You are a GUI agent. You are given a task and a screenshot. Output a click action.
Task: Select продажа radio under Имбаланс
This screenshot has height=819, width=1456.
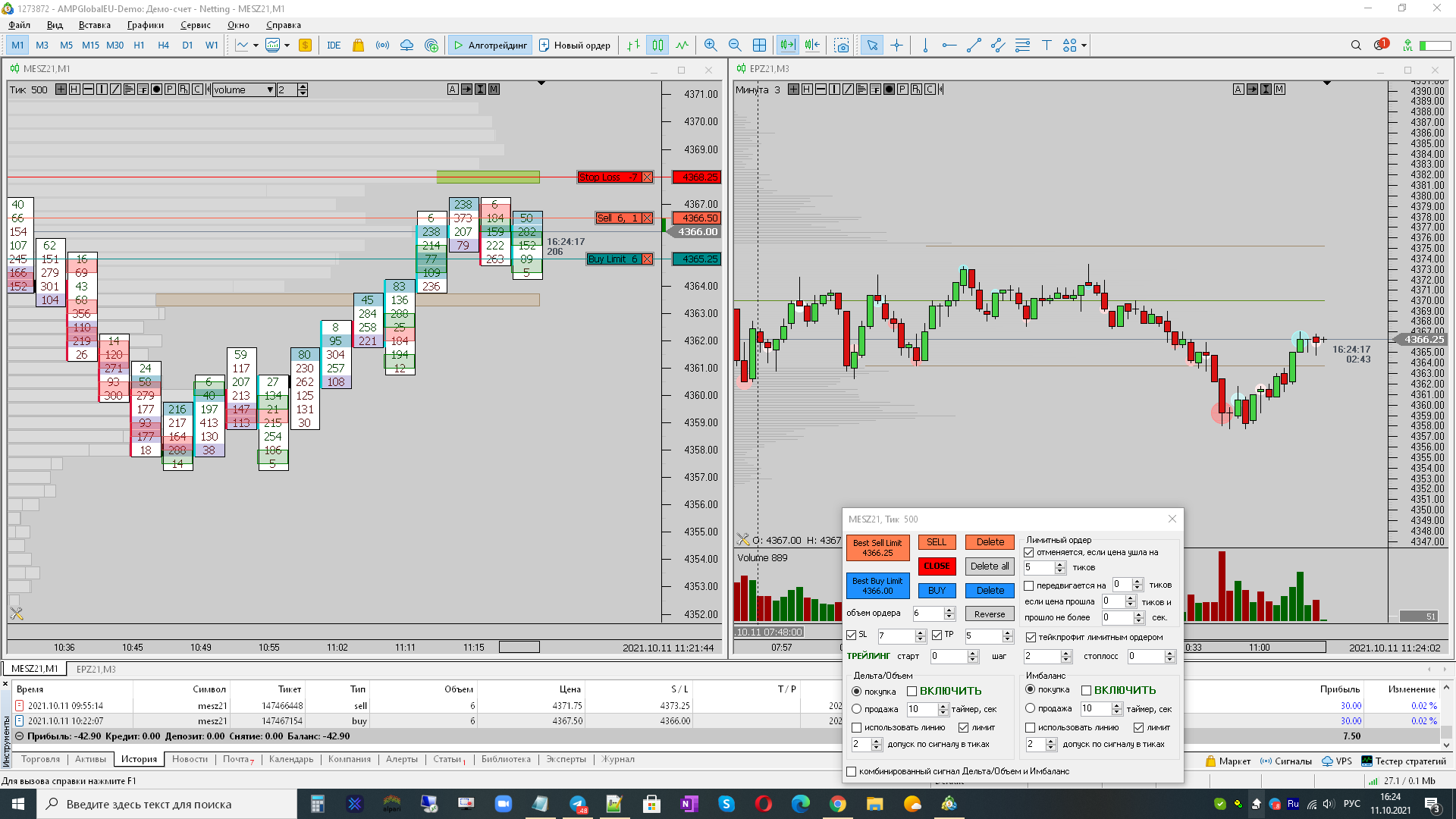(1030, 708)
